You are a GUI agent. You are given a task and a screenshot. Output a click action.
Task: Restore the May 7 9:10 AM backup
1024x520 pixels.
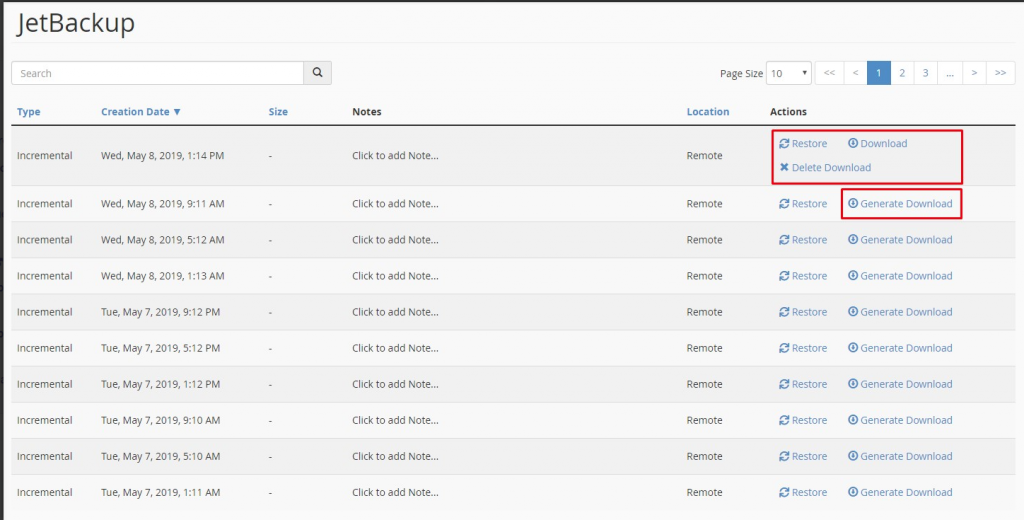coord(803,420)
